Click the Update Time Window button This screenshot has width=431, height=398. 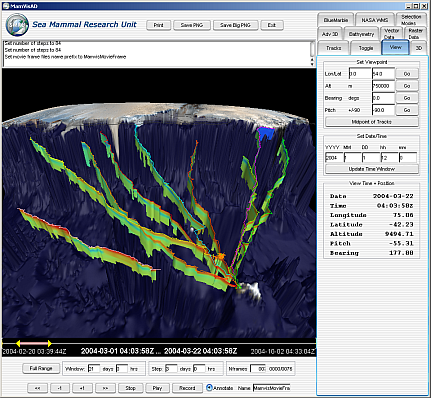click(x=372, y=169)
